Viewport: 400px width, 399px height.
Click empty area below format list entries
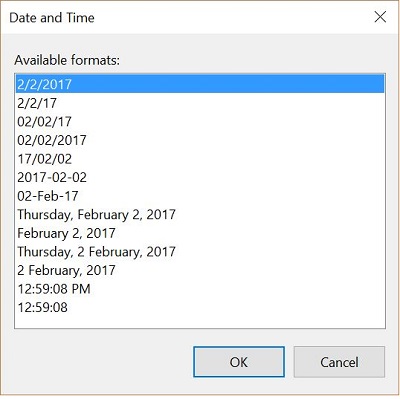point(200,322)
